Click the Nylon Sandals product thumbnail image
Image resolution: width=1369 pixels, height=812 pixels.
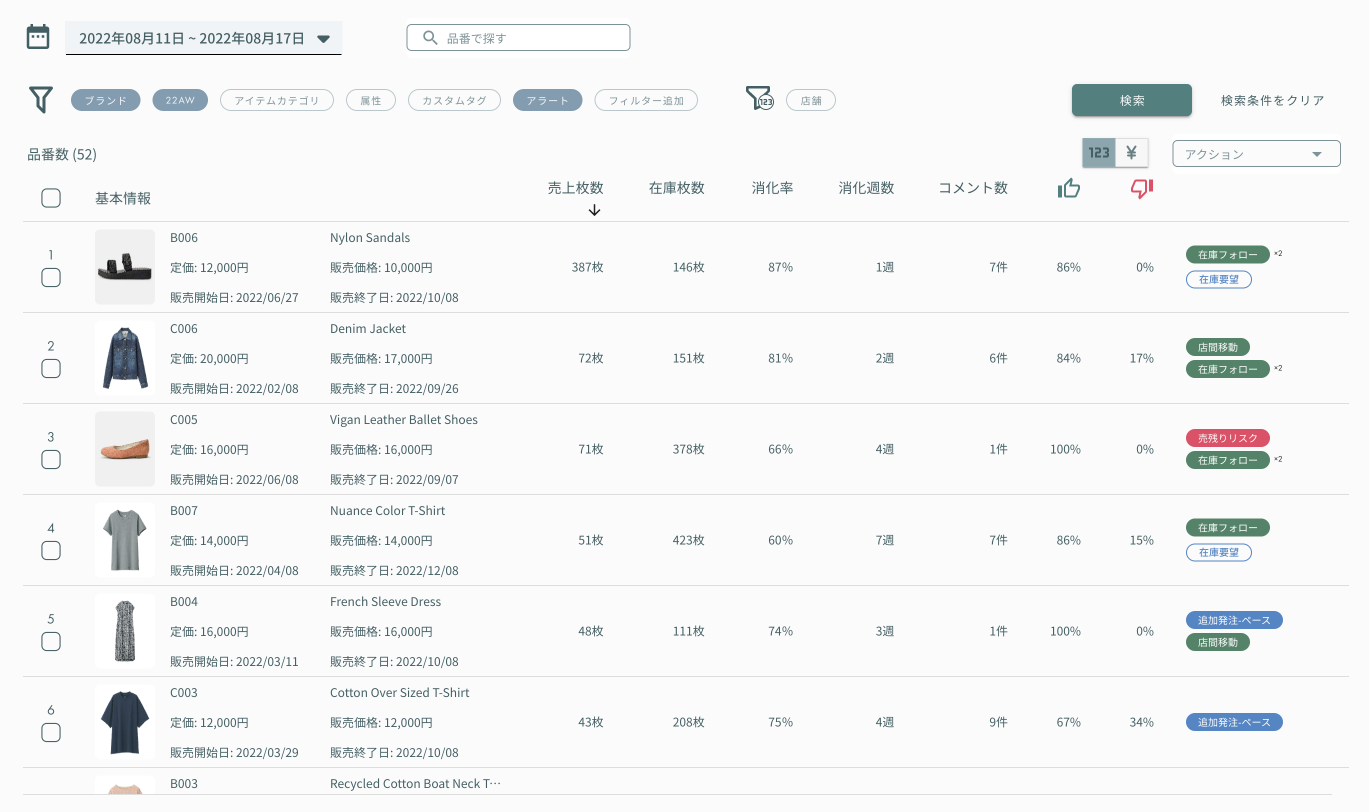pos(124,266)
